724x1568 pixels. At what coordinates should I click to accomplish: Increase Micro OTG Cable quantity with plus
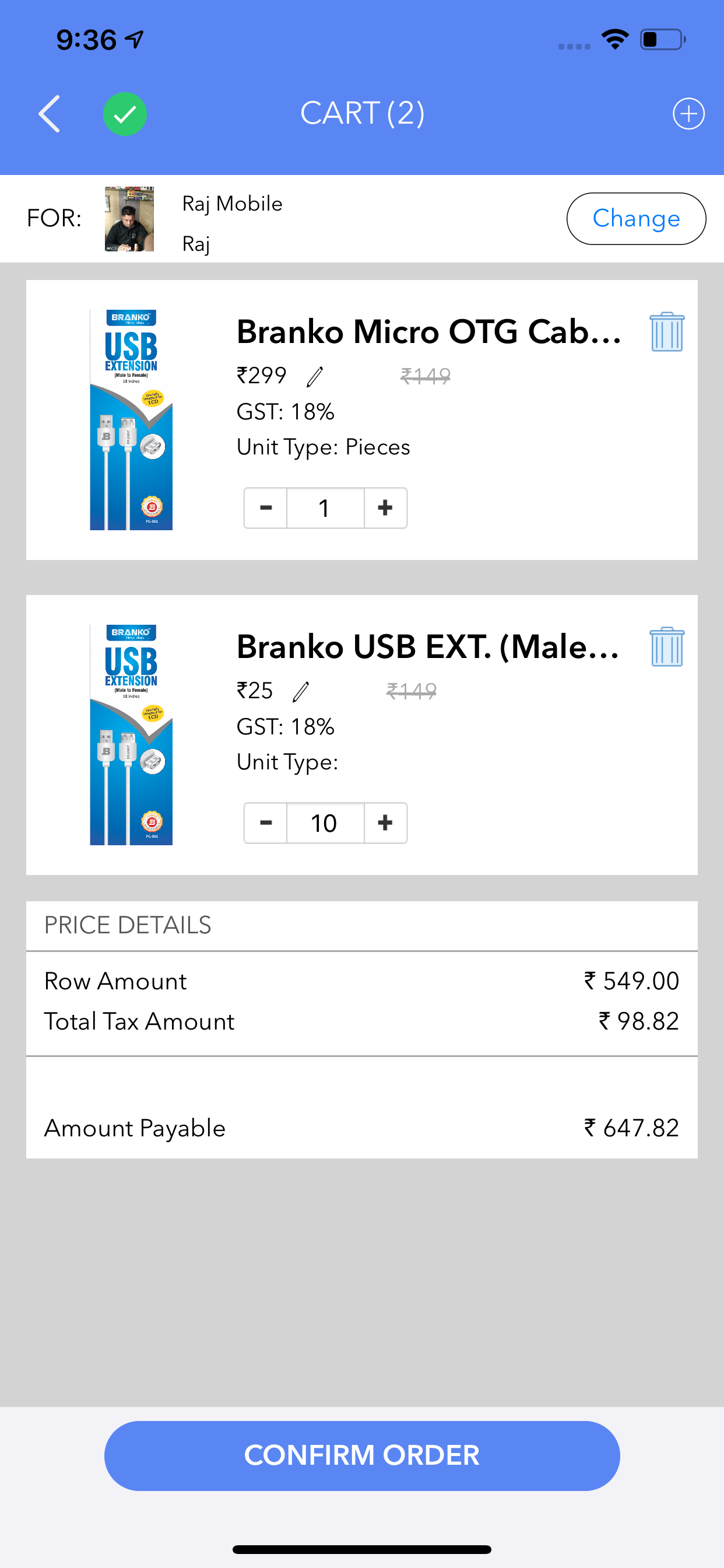pos(385,508)
